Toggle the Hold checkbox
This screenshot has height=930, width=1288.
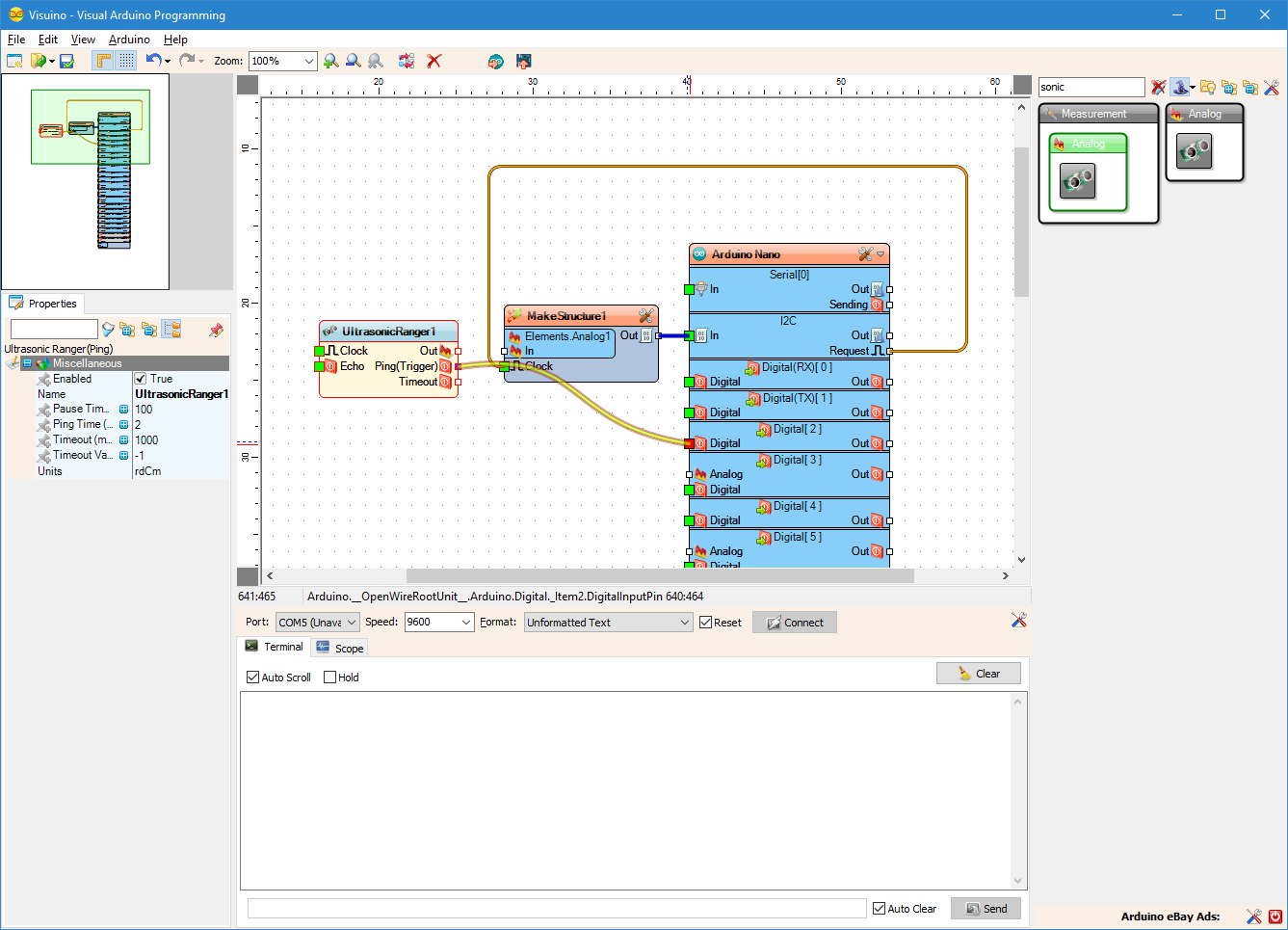pyautogui.click(x=329, y=678)
